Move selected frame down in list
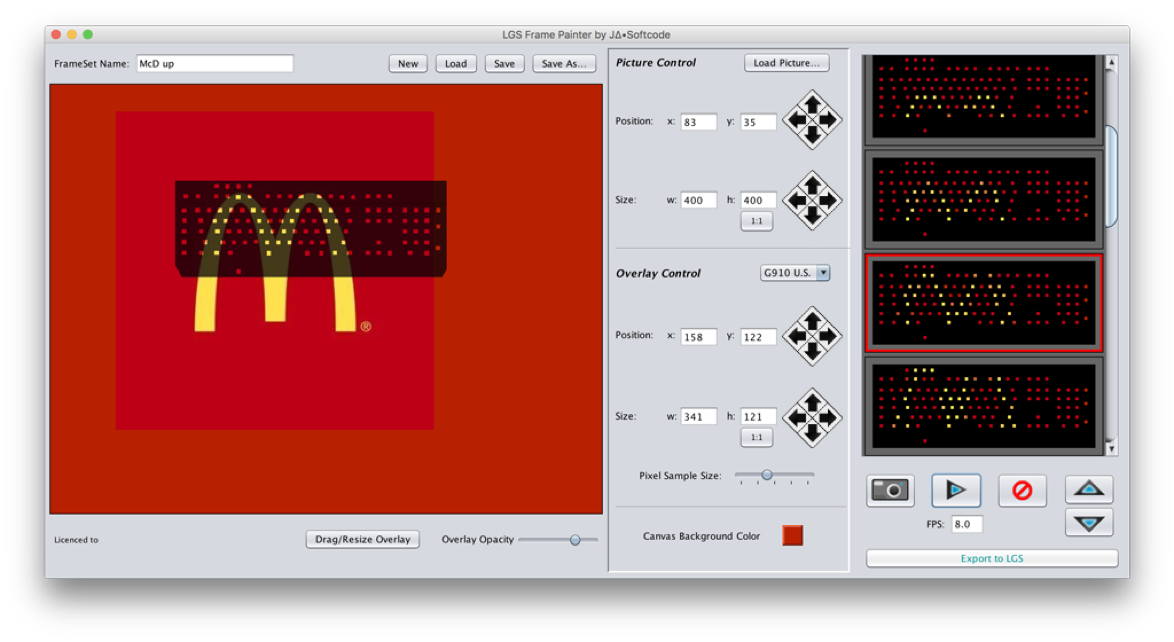 pyautogui.click(x=1089, y=523)
